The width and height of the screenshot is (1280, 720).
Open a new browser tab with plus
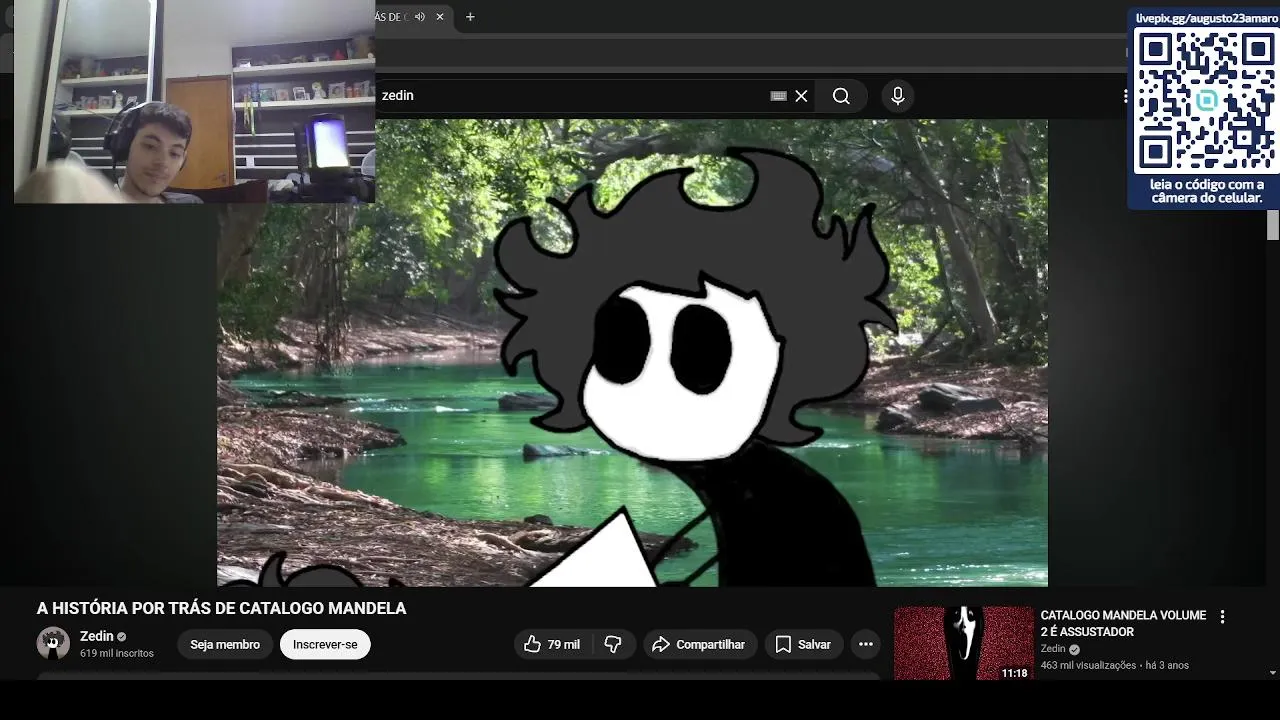(x=470, y=17)
